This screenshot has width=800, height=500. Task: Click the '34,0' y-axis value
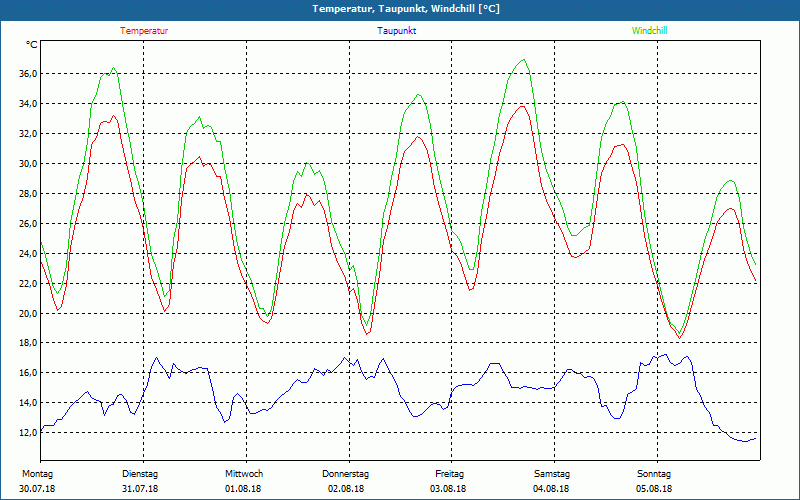(28, 104)
